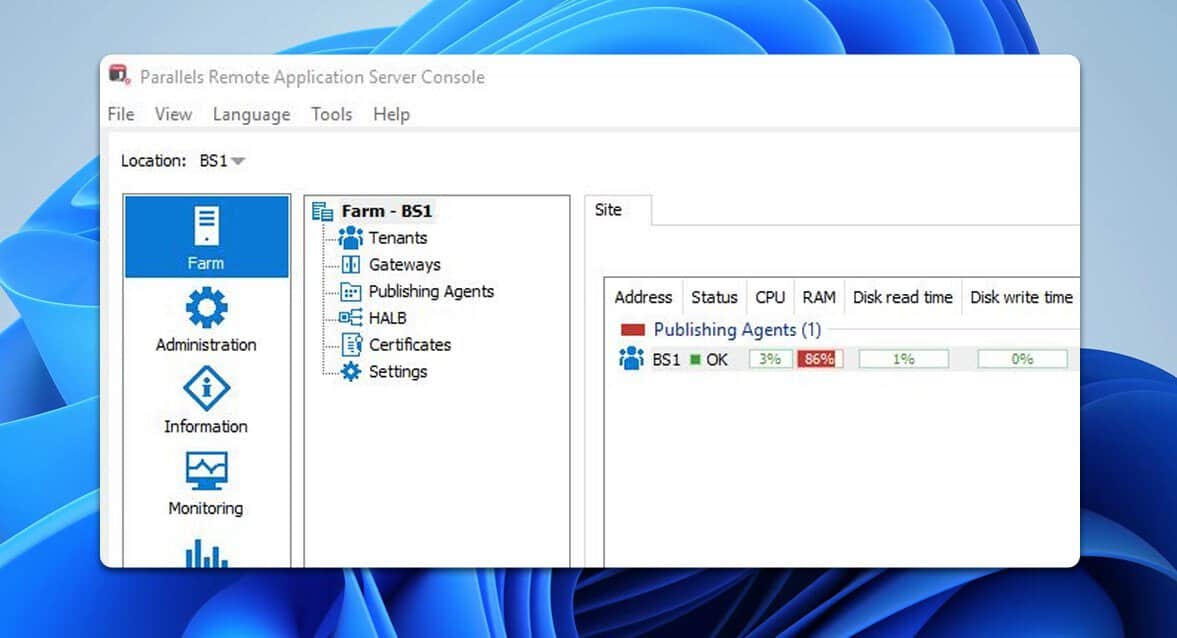Select Publishing Agents in the farm tree
The height and width of the screenshot is (638, 1177).
432,291
